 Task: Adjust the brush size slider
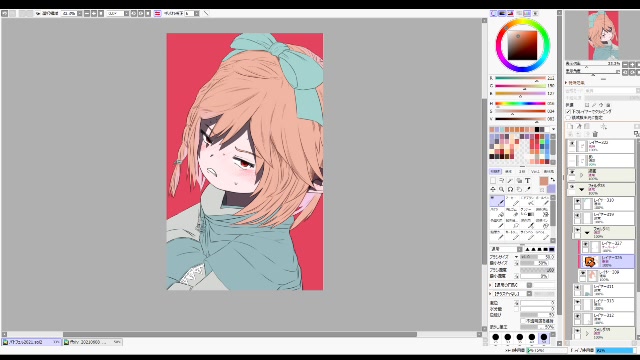point(537,257)
